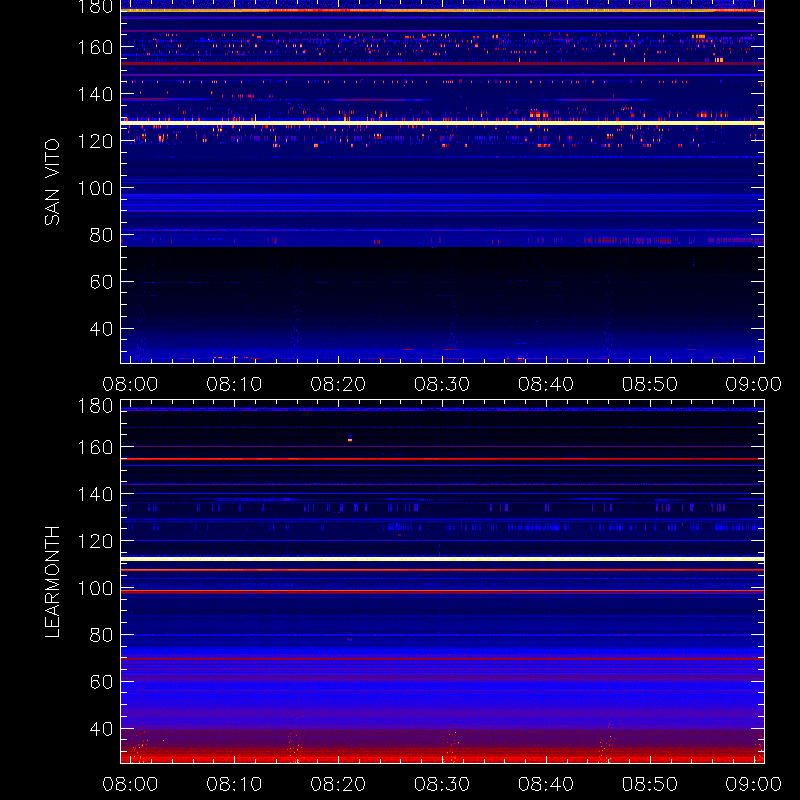Click the bright yellow band in Learmonth spectrogram
The height and width of the screenshot is (800, 800).
pyautogui.click(x=442, y=559)
